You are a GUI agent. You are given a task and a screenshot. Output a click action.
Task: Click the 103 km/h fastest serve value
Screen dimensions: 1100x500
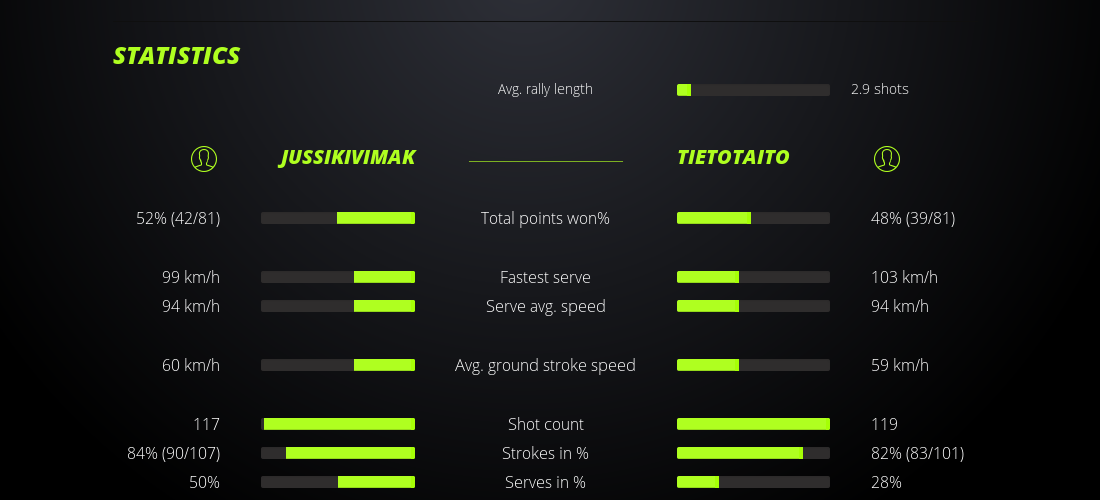pos(904,277)
